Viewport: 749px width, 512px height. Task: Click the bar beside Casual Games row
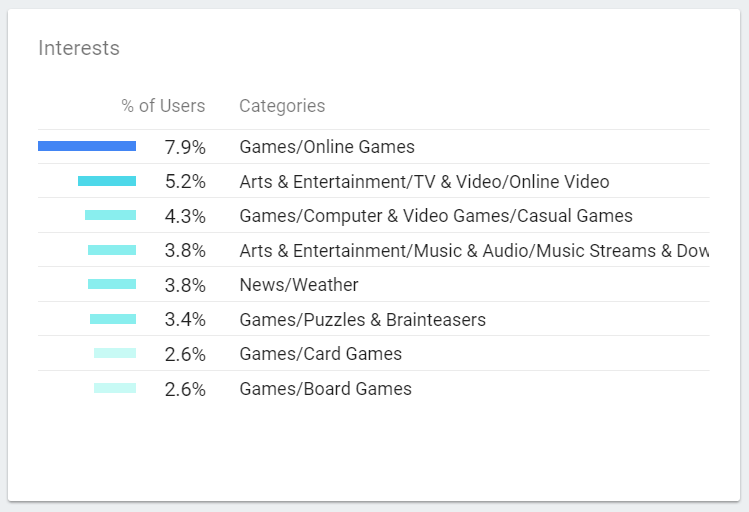(110, 215)
